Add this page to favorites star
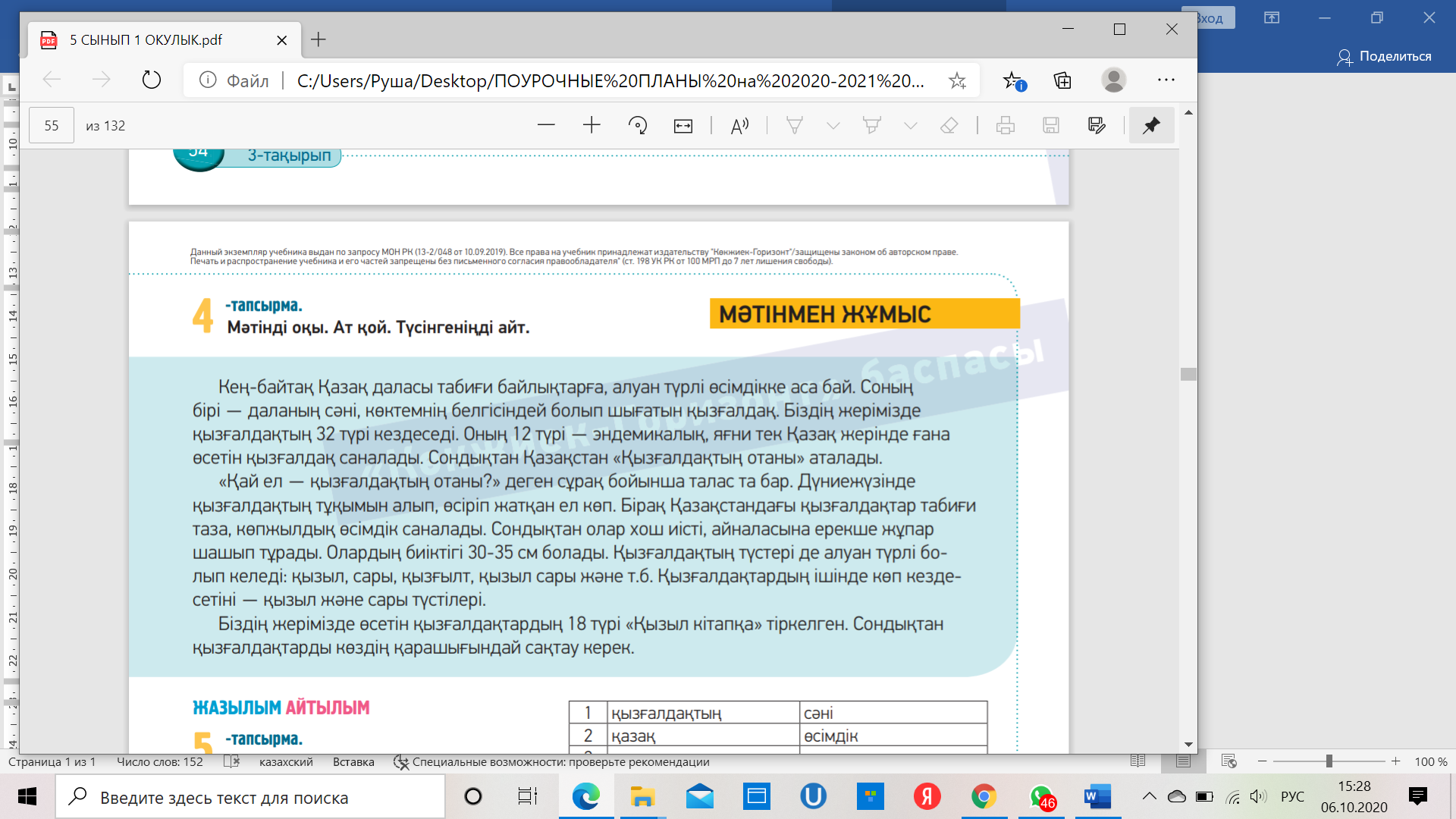This screenshot has width=1456, height=819. click(x=957, y=80)
